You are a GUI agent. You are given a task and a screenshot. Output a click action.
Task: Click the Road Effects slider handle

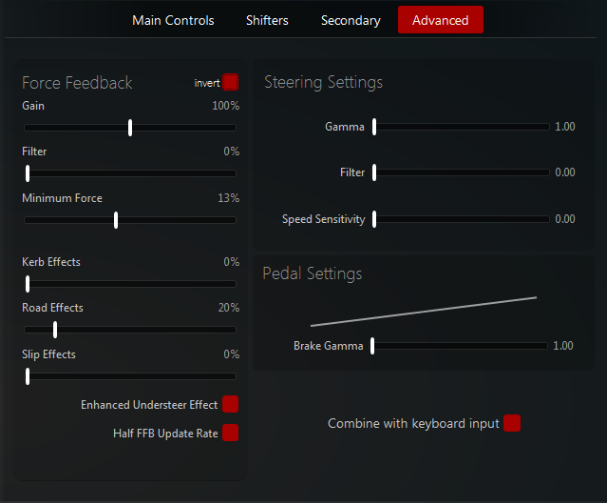click(55, 330)
